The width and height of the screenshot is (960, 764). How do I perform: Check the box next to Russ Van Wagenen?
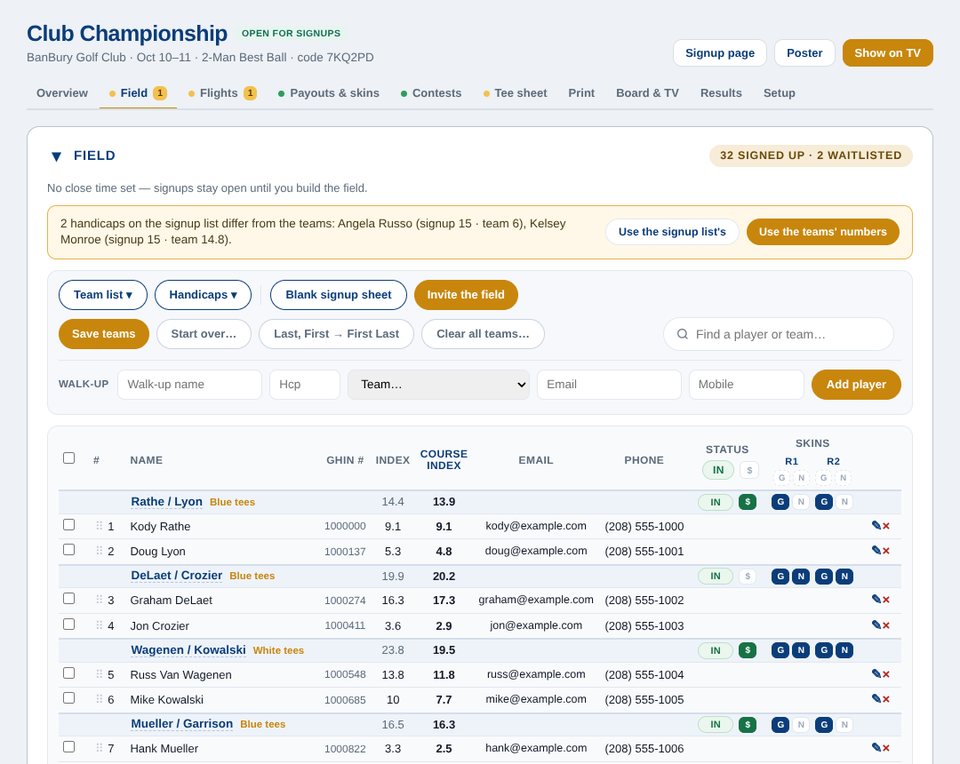tap(69, 673)
